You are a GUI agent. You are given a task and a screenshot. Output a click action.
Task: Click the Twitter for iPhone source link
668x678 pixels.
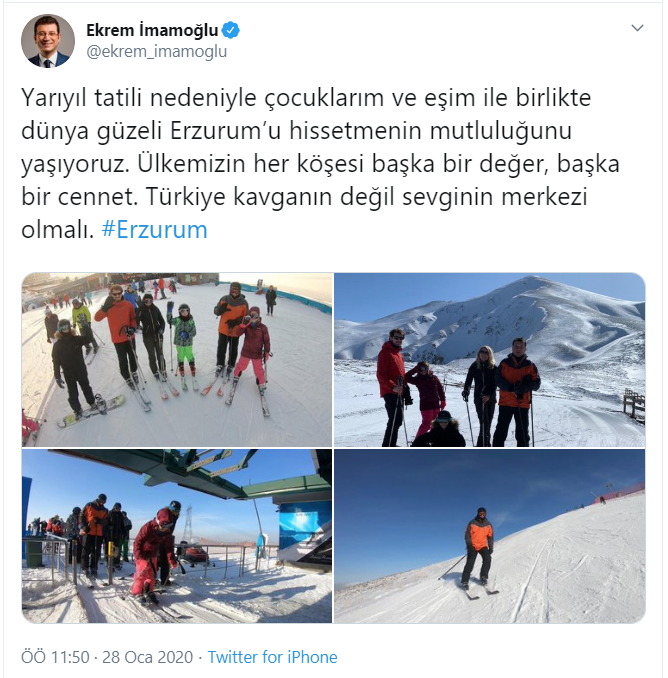(x=272, y=657)
